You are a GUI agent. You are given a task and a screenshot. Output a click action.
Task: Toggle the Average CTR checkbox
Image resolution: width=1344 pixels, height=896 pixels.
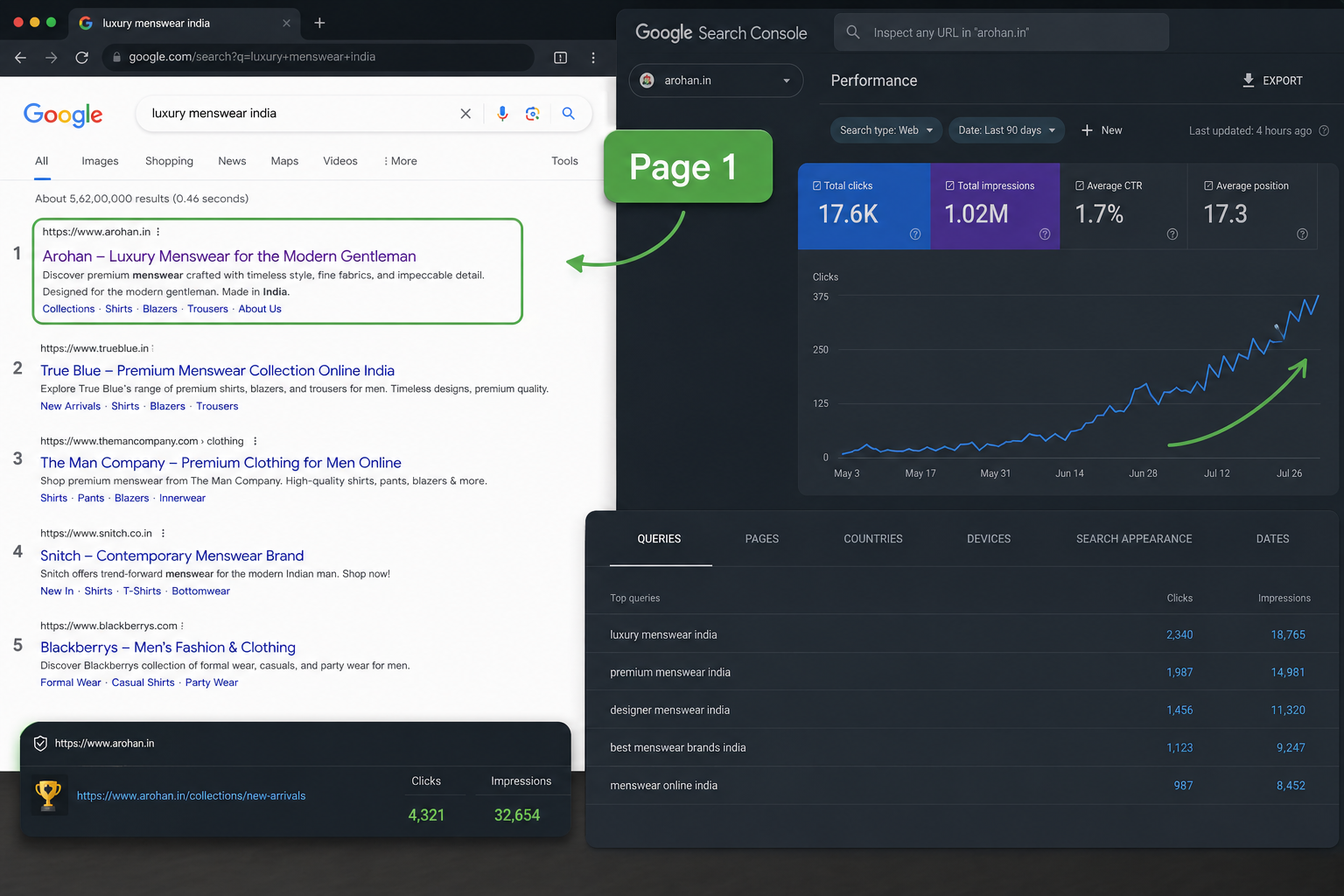[1080, 185]
